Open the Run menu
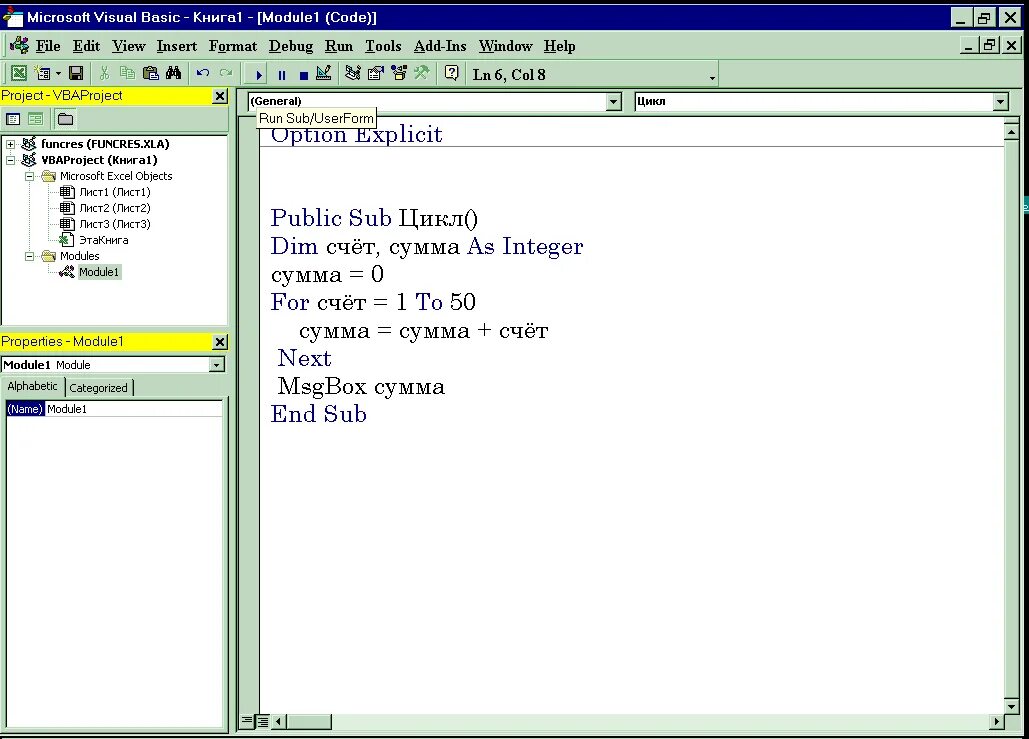Screen dimensions: 1029x739 [339, 46]
